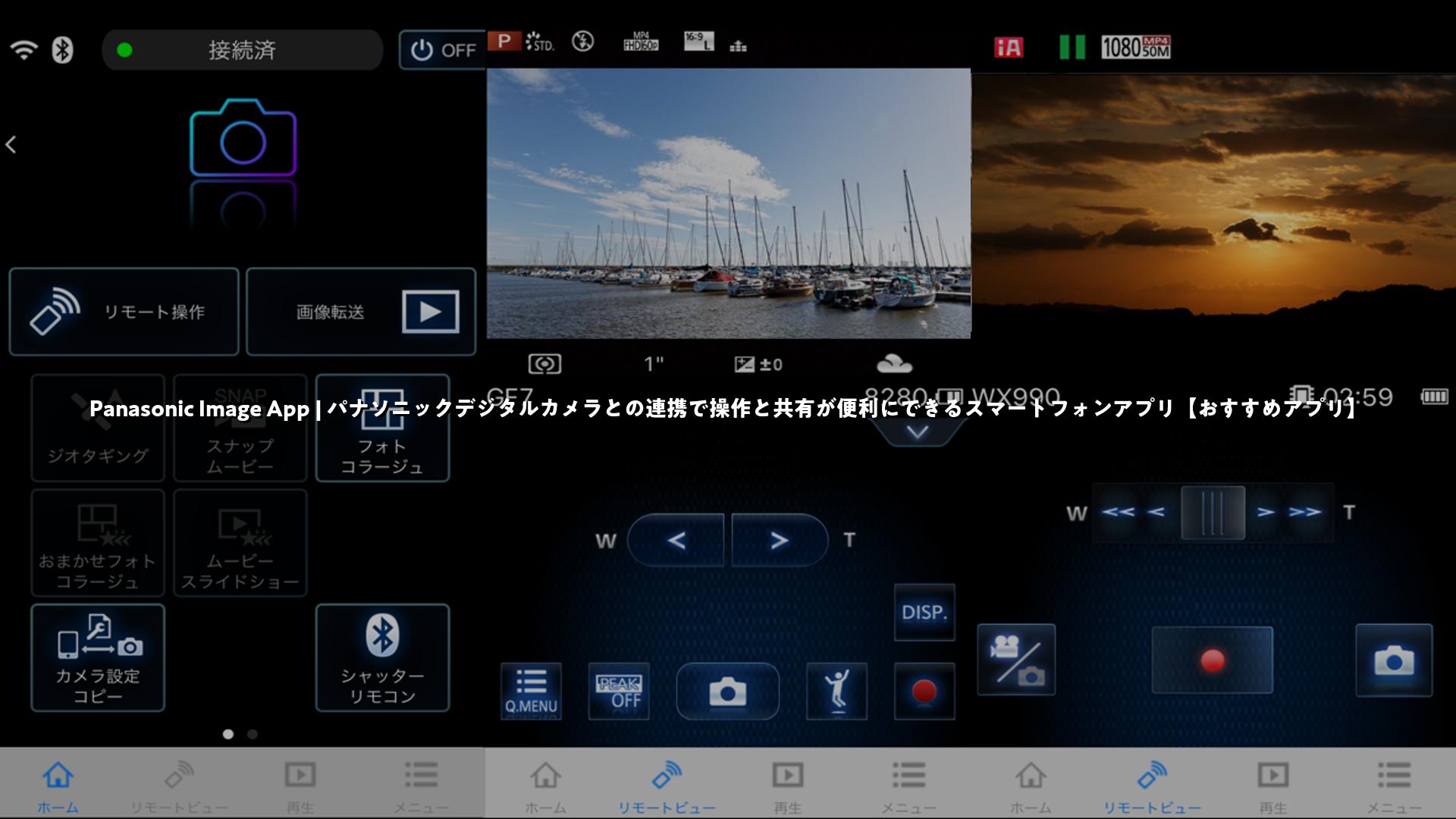Image resolution: width=1456 pixels, height=819 pixels.
Task: Tap the P mode indicator
Action: (x=503, y=41)
